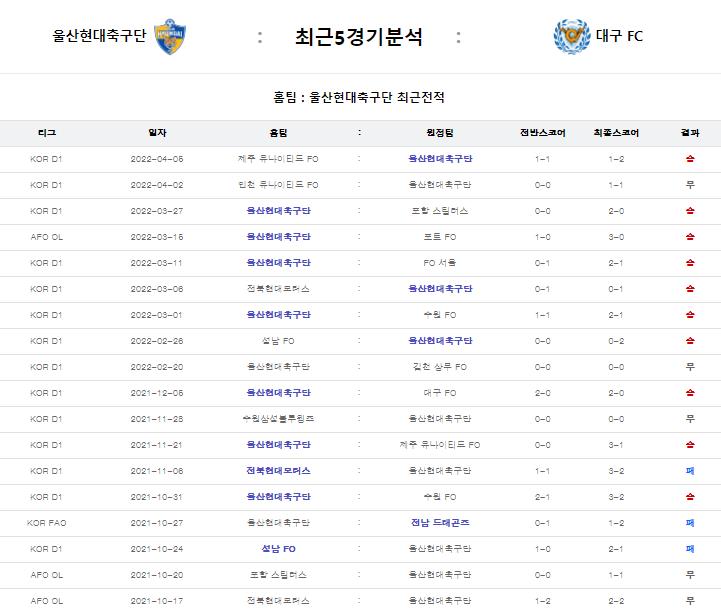Image resolution: width=721 pixels, height=609 pixels.
Task: Click the 최종스코어 column header
Action: tap(616, 133)
